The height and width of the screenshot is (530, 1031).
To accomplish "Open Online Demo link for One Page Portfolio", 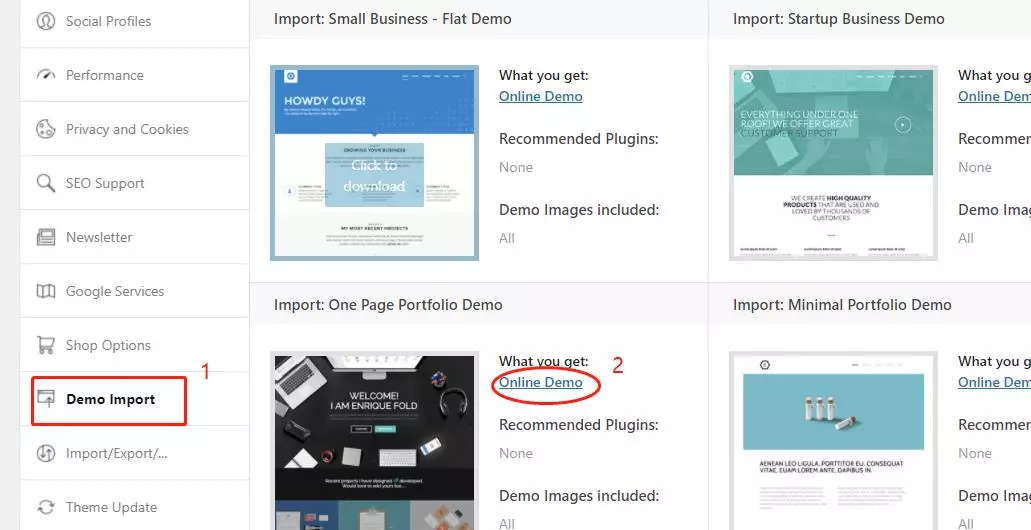I will 540,382.
